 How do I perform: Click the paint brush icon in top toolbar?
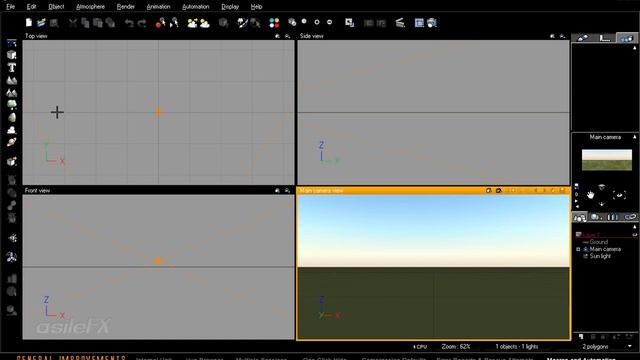click(x=242, y=23)
